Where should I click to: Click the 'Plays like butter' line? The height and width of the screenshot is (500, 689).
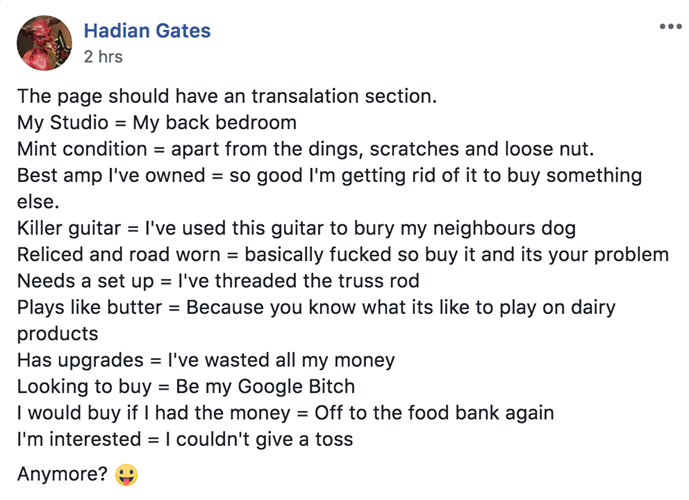coord(316,307)
